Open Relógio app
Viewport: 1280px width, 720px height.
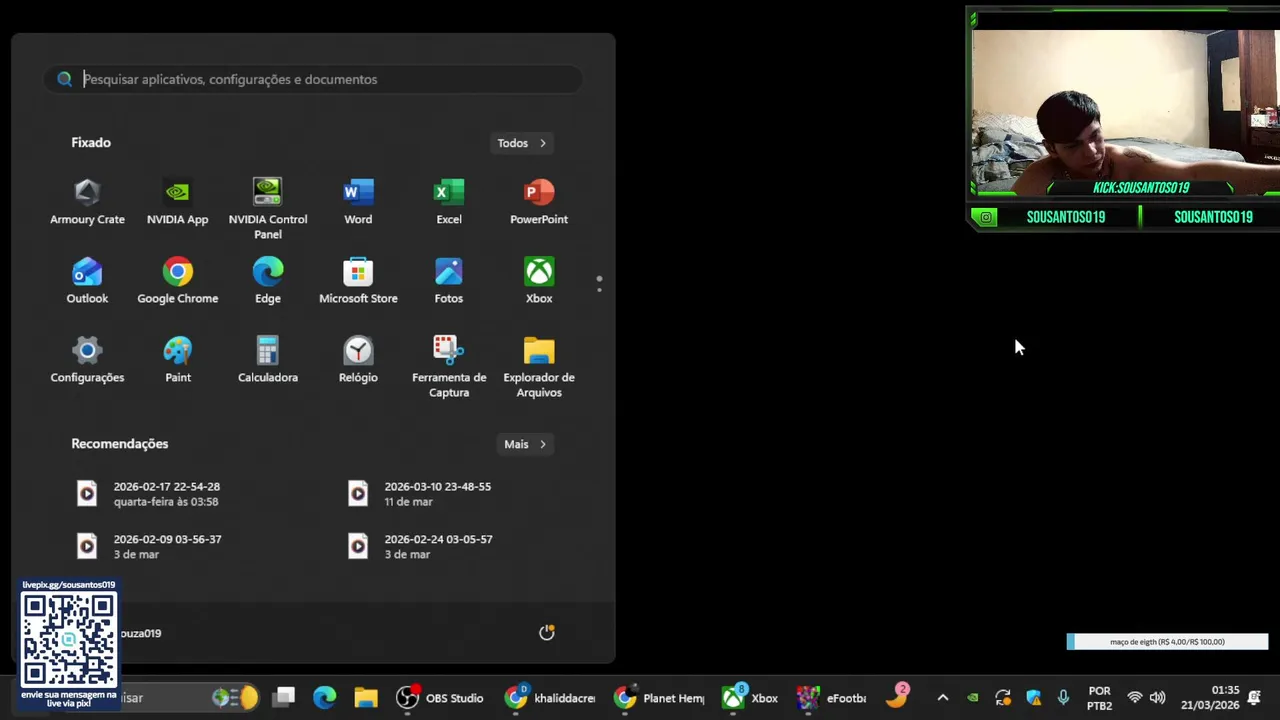(x=358, y=360)
